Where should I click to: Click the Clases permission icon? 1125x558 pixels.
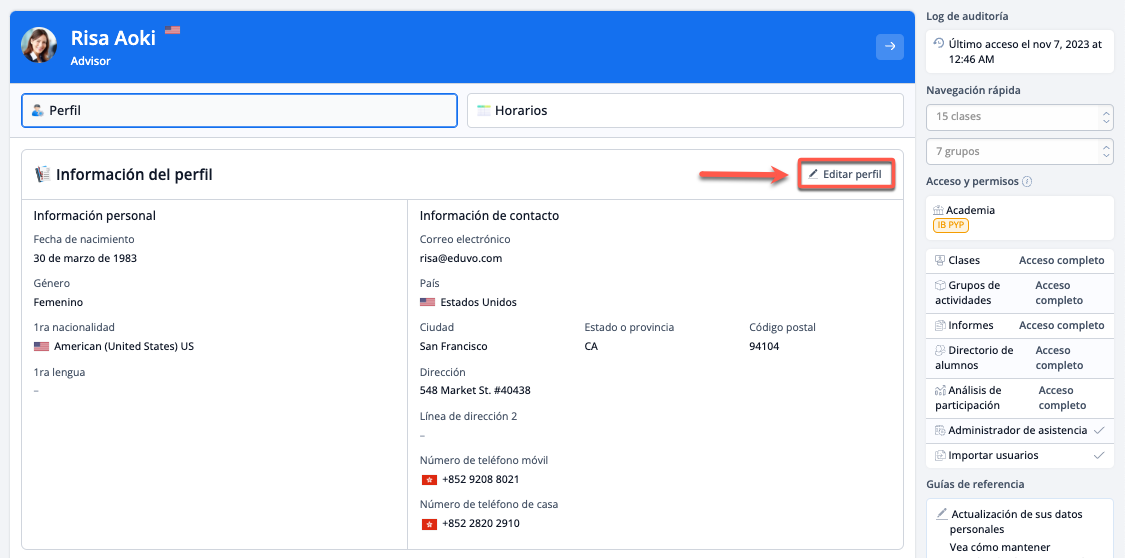pyautogui.click(x=940, y=260)
